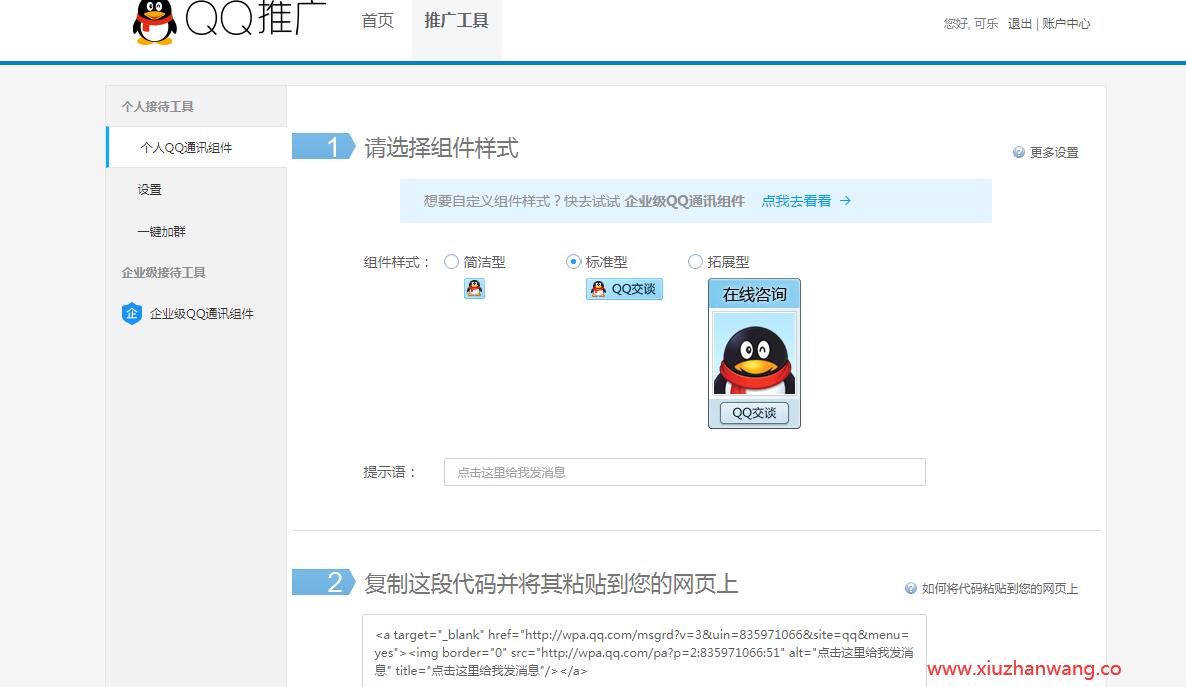1186x687 pixels.
Task: Click the 您好, 可乐 greeting text
Action: tap(971, 23)
